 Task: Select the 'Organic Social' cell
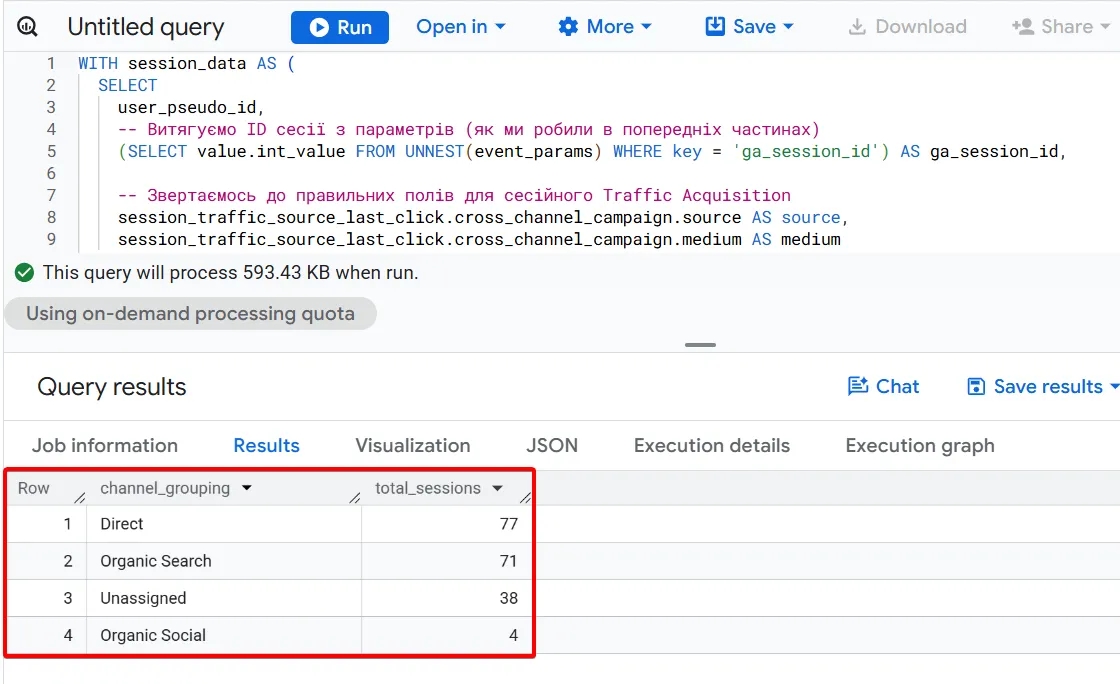tap(224, 635)
